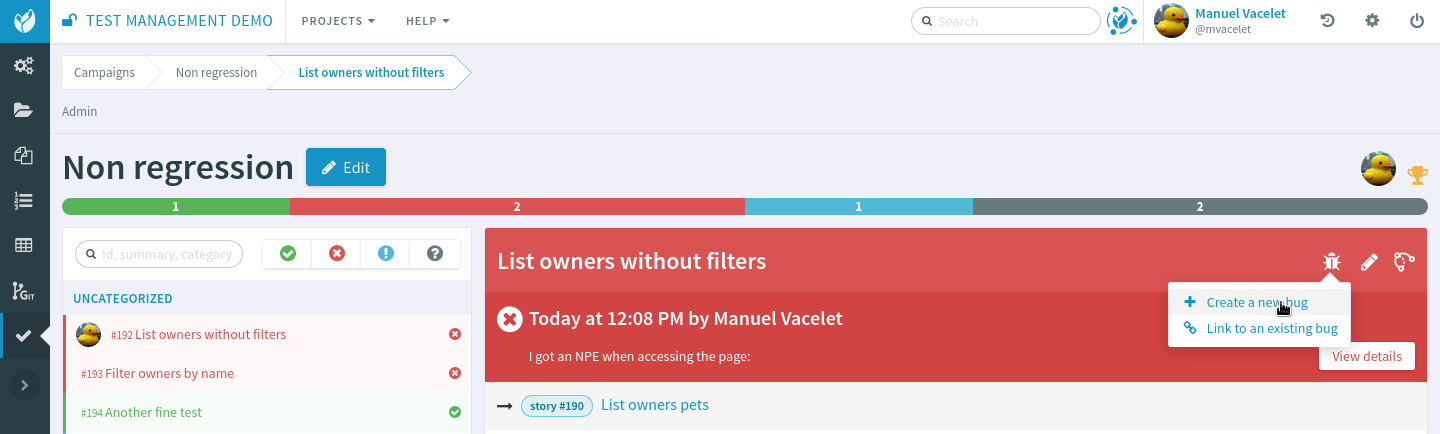The width and height of the screenshot is (1440, 434).
Task: Open the documents folder sidebar icon
Action: click(x=24, y=111)
